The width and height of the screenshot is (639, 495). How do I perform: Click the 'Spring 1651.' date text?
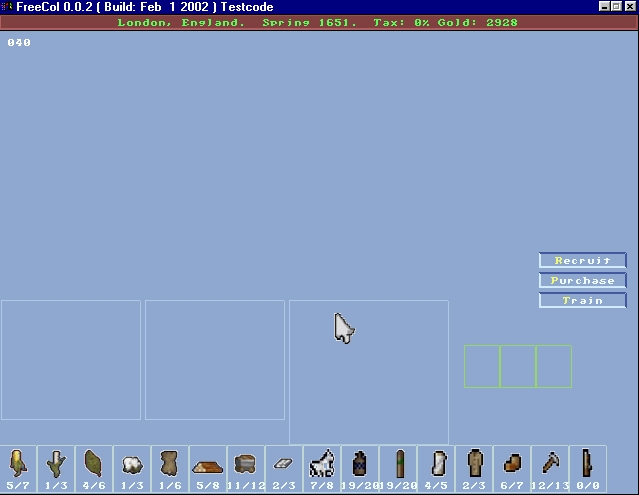tap(309, 23)
